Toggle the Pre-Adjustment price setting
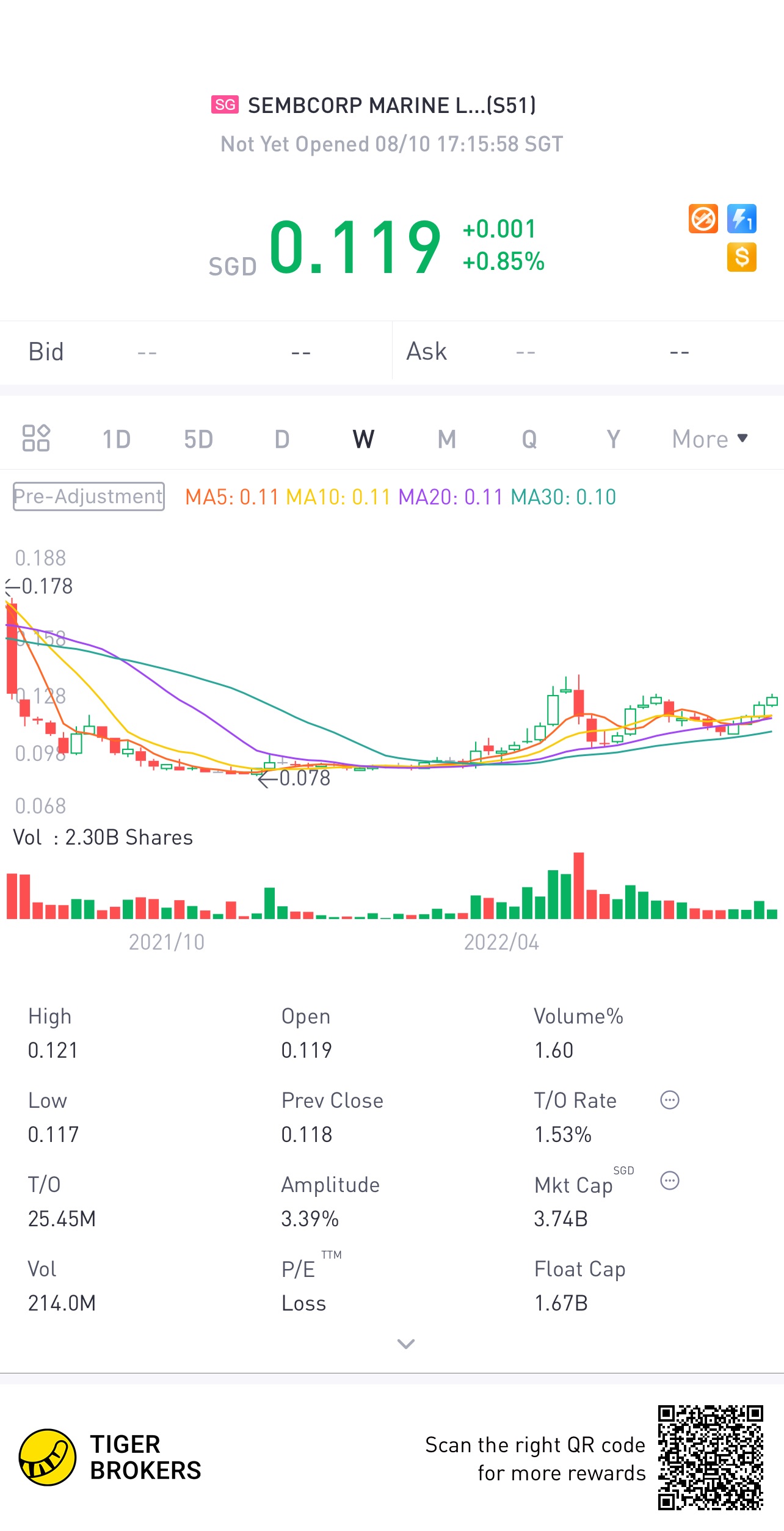 click(89, 496)
